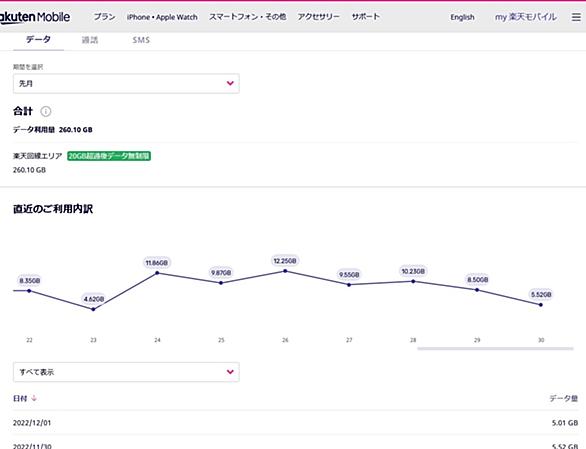
Task: Select the 10.23GB data point on chart
Action: click(413, 281)
